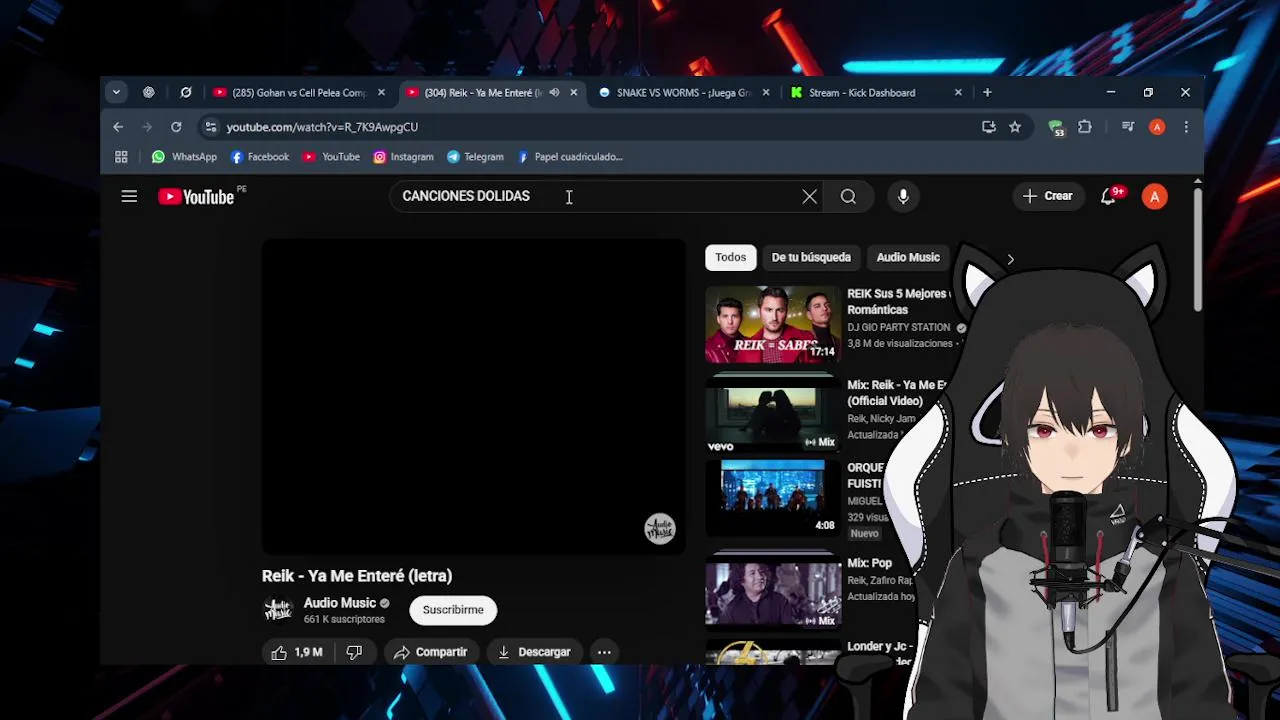Click the Compartir button

[430, 652]
